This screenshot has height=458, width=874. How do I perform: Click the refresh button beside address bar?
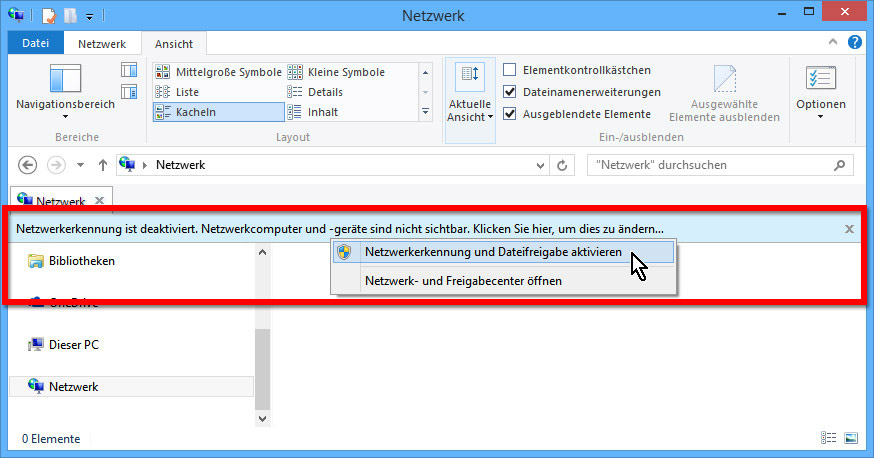tap(563, 165)
